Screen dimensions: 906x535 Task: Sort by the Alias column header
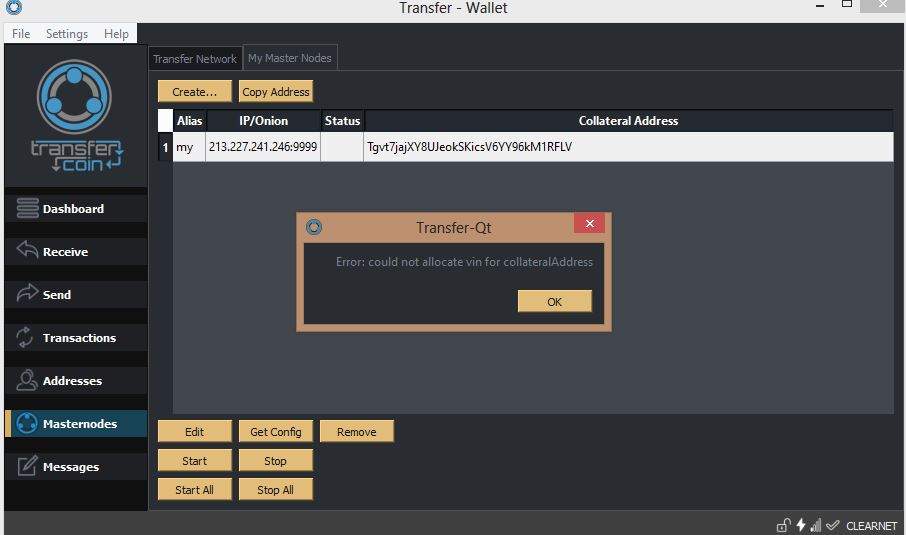tap(190, 121)
